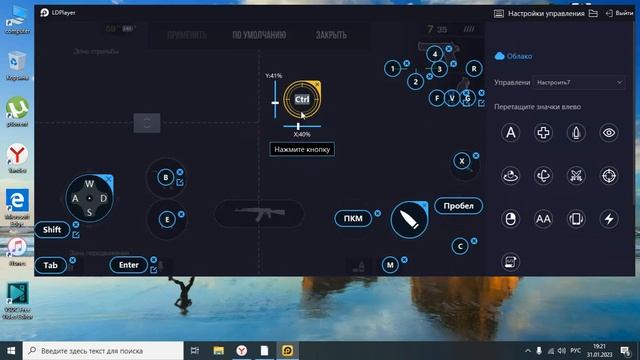Open File Explorer from the taskbar
640x360 pixels.
[x=219, y=351]
